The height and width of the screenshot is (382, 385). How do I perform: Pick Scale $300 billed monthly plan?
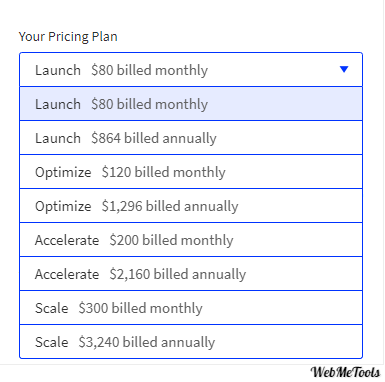191,308
